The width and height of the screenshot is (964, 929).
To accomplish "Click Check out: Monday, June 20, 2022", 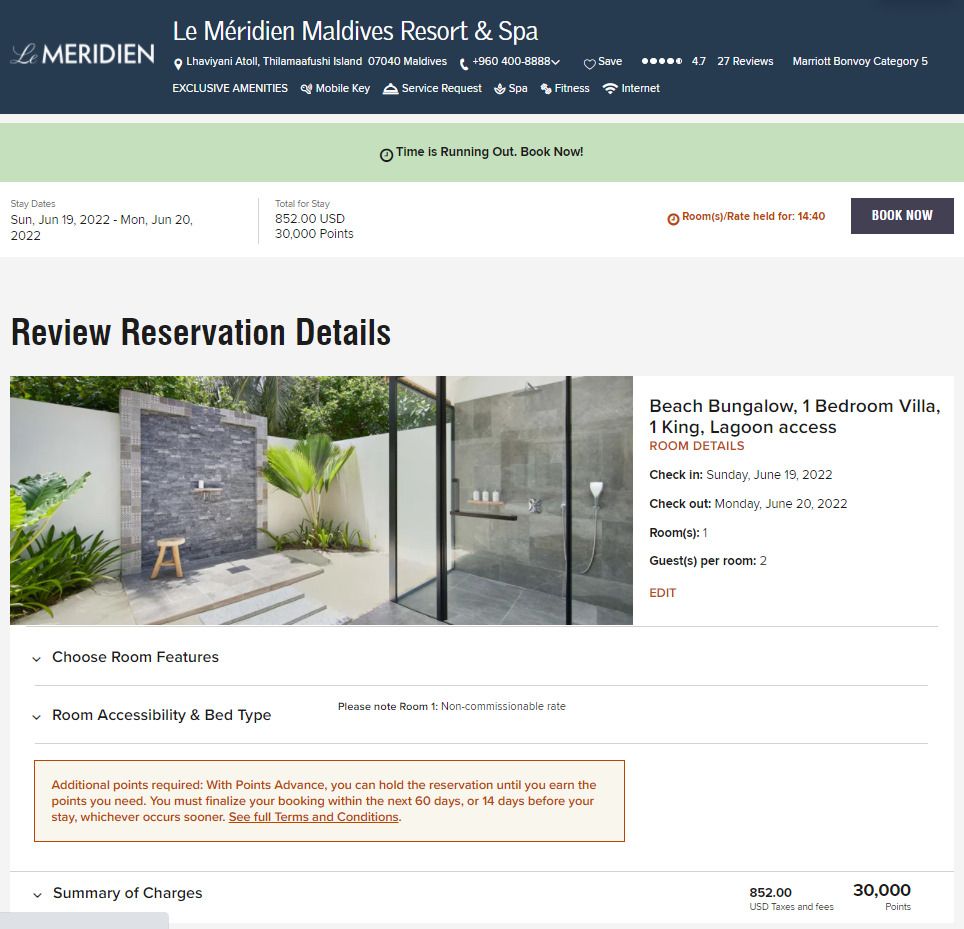I will coord(748,504).
